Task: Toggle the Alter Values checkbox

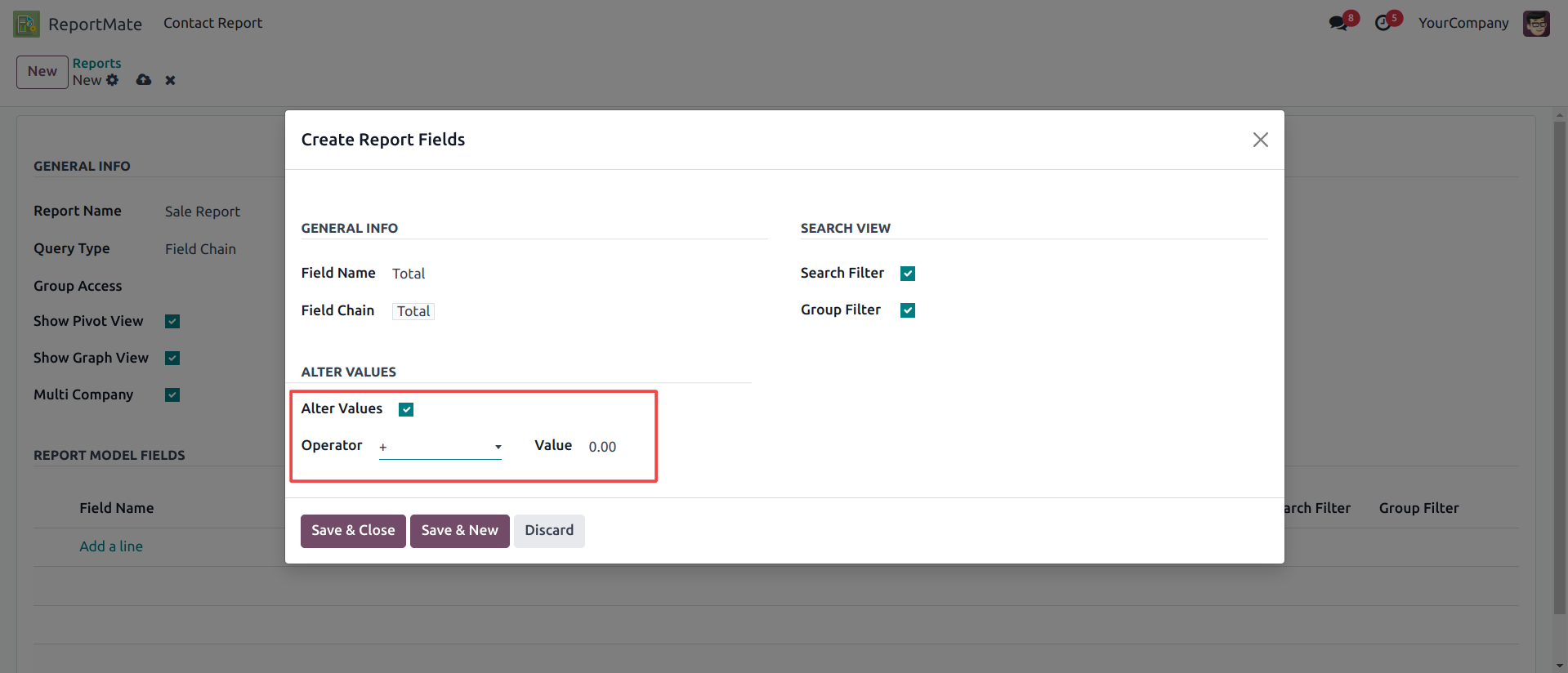Action: pos(406,409)
